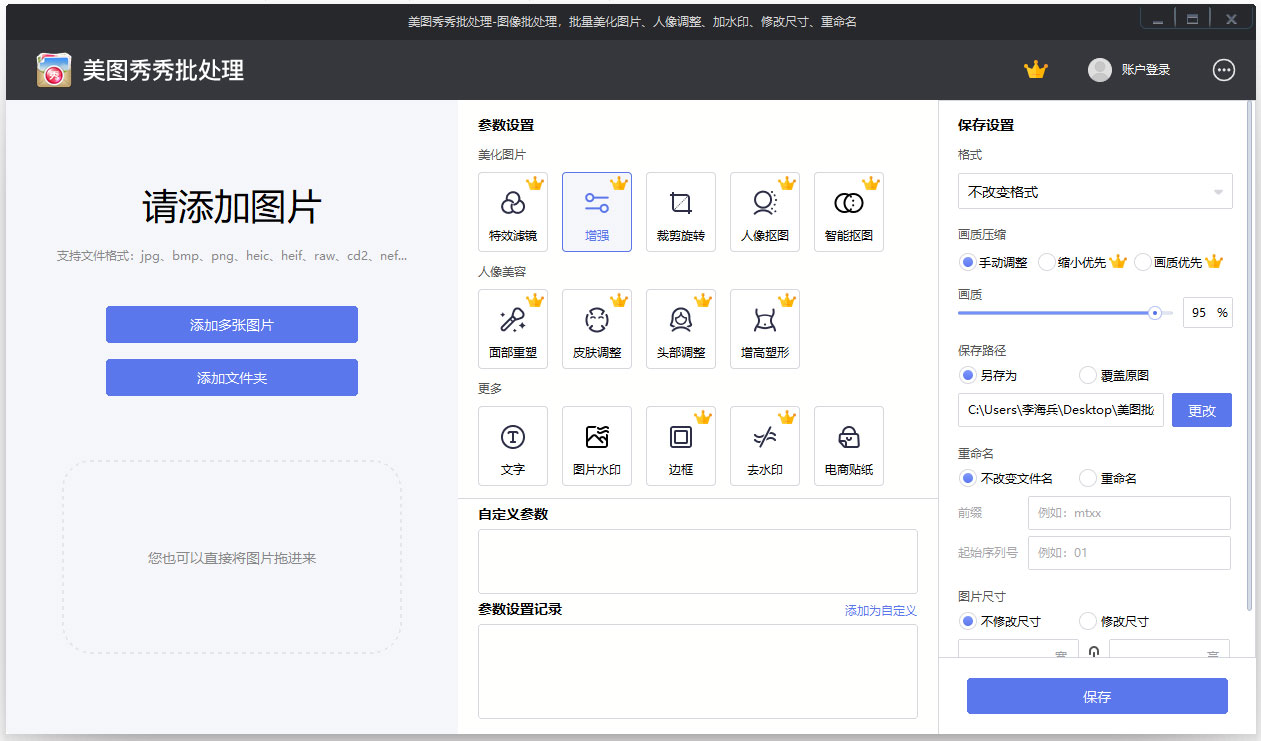The width and height of the screenshot is (1261, 741).
Task: Open the 智能抠图 smart cutout tool
Action: click(x=849, y=211)
